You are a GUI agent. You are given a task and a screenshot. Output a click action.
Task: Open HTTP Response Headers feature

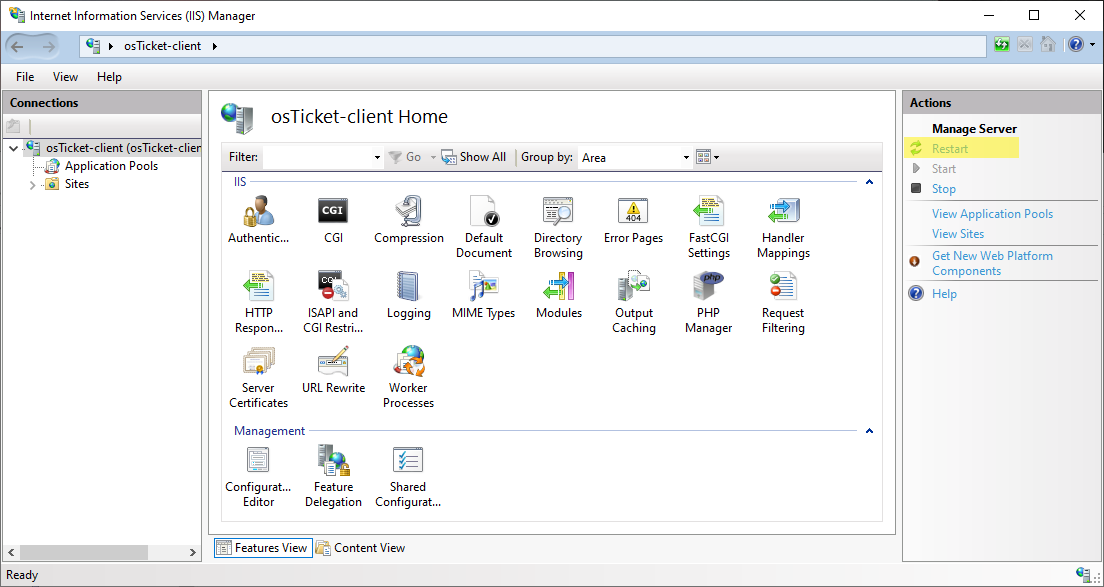coord(258,302)
